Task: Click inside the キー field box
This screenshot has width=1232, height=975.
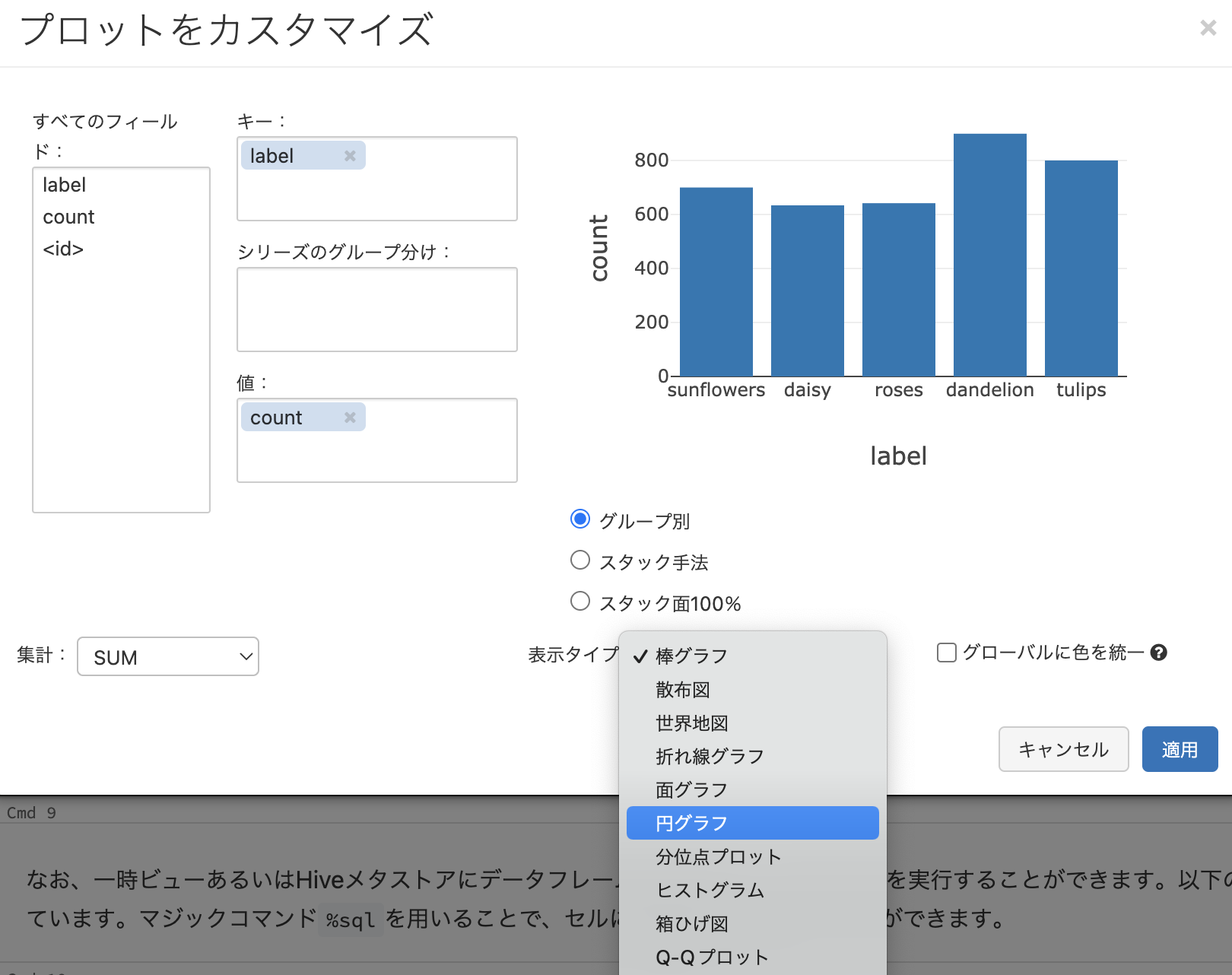Action: click(377, 179)
